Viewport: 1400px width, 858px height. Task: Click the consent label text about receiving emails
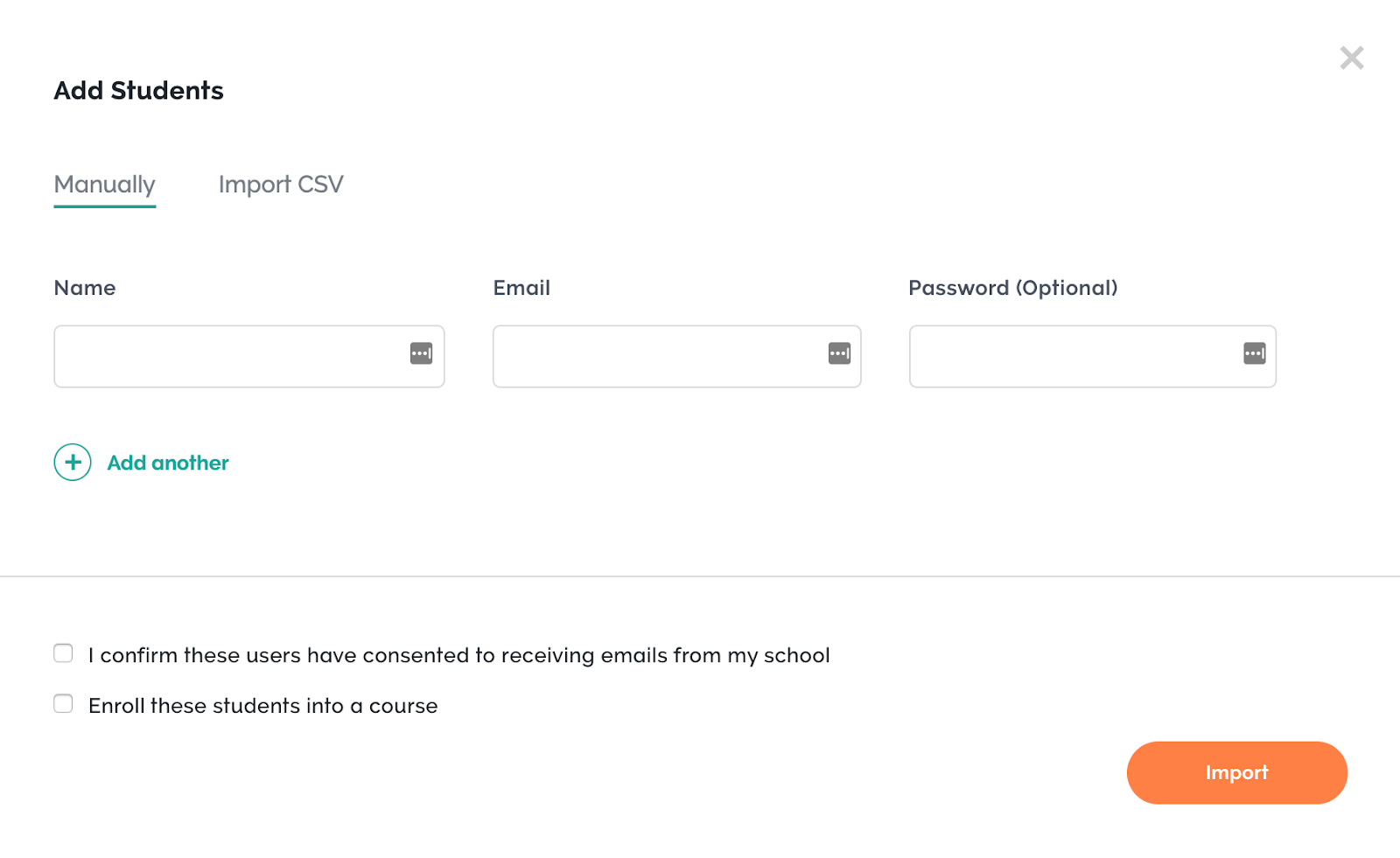pos(458,655)
